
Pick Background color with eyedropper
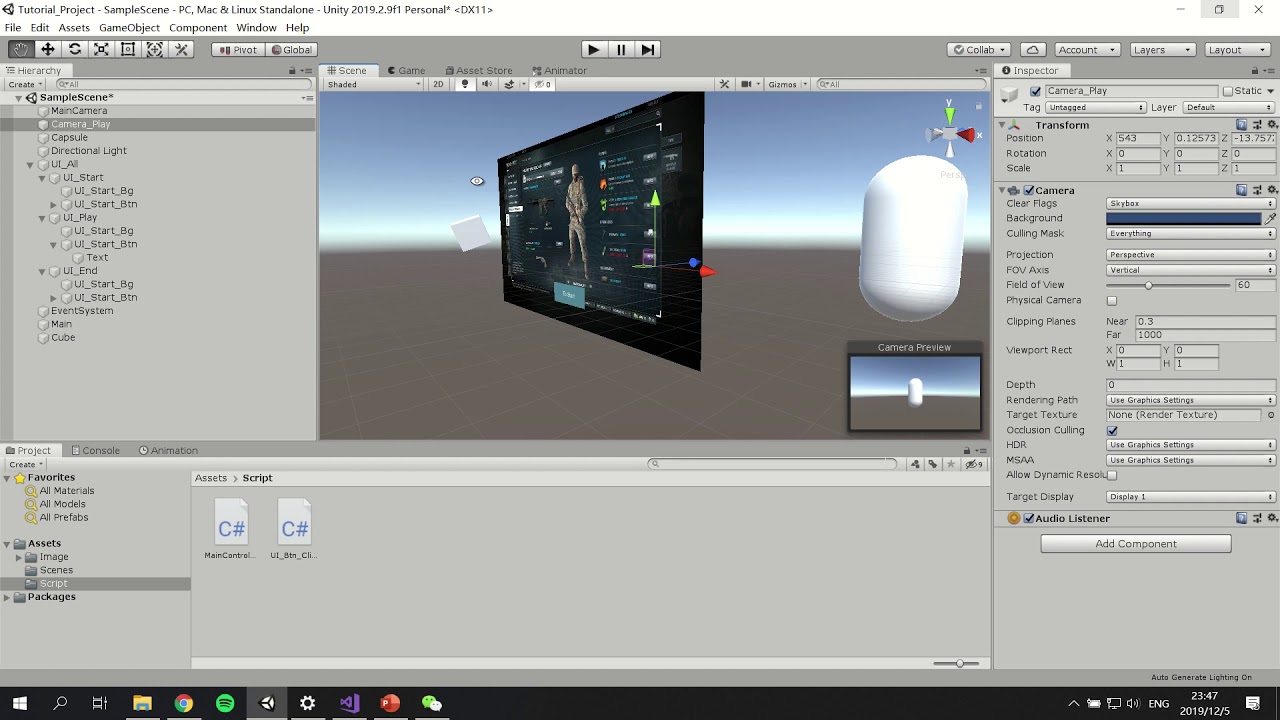tap(1270, 218)
